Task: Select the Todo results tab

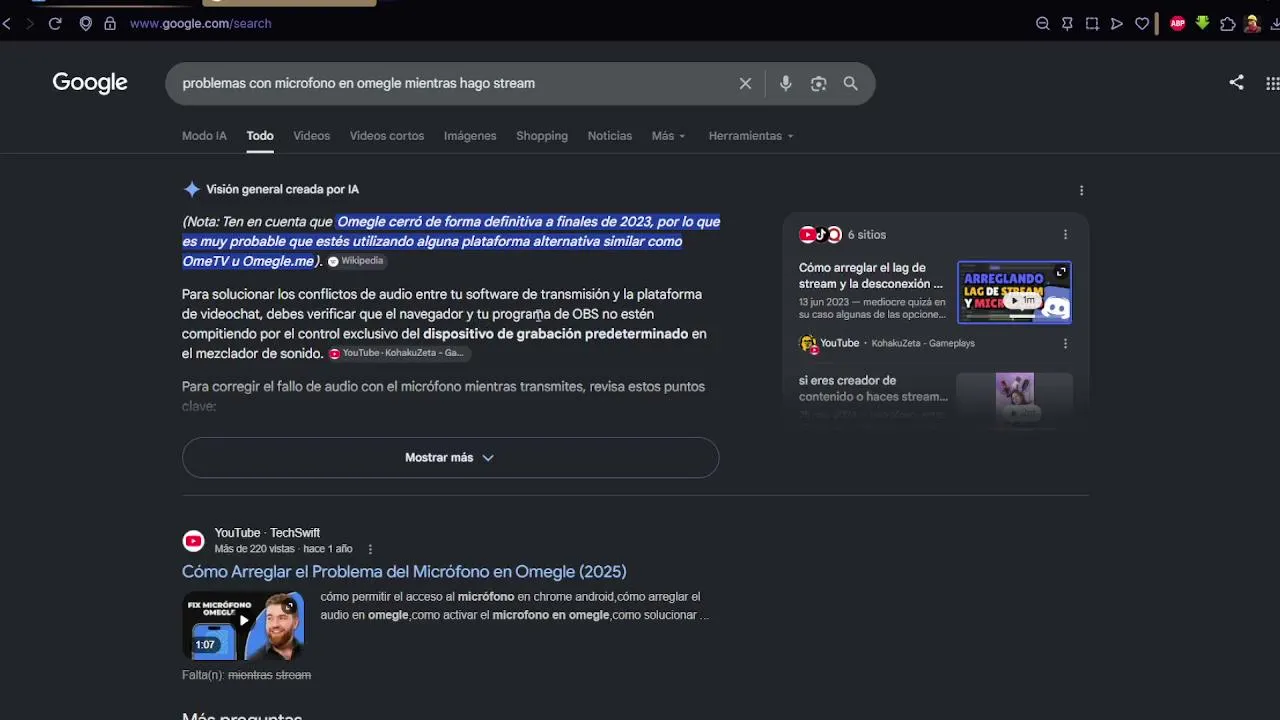Action: (x=260, y=136)
